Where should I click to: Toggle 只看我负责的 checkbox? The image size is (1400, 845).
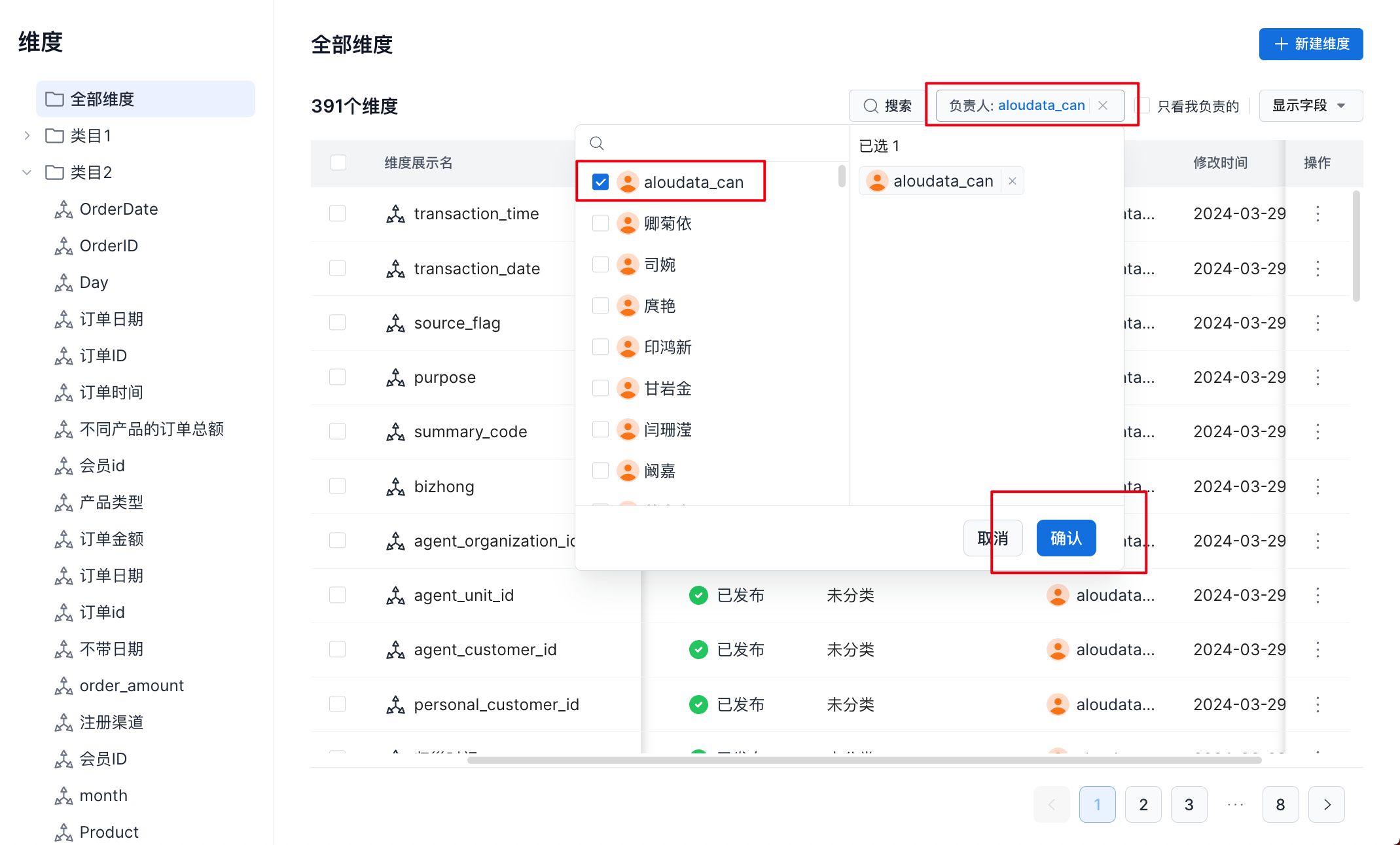tap(1143, 105)
